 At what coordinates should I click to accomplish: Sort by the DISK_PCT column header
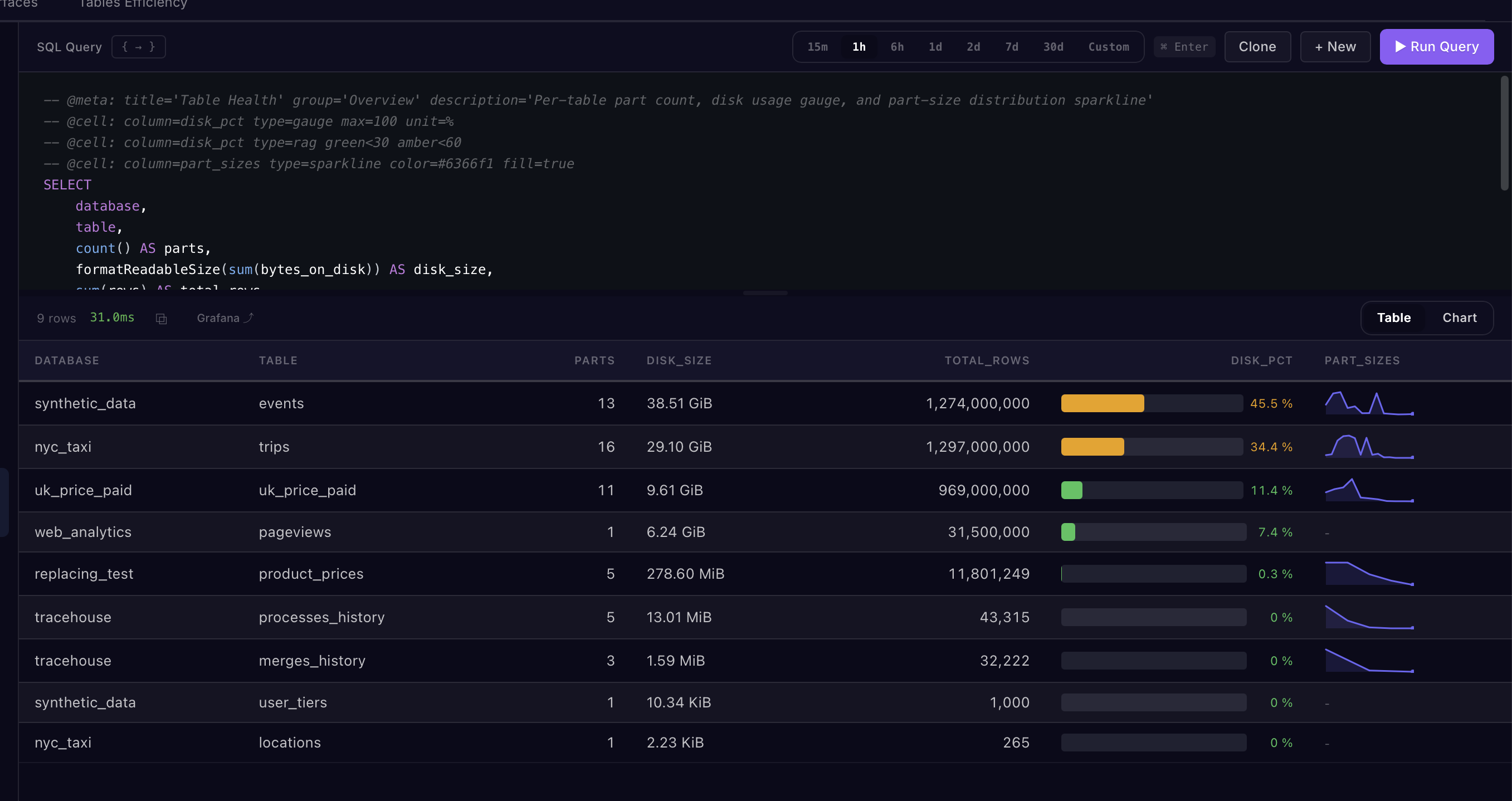point(1261,360)
